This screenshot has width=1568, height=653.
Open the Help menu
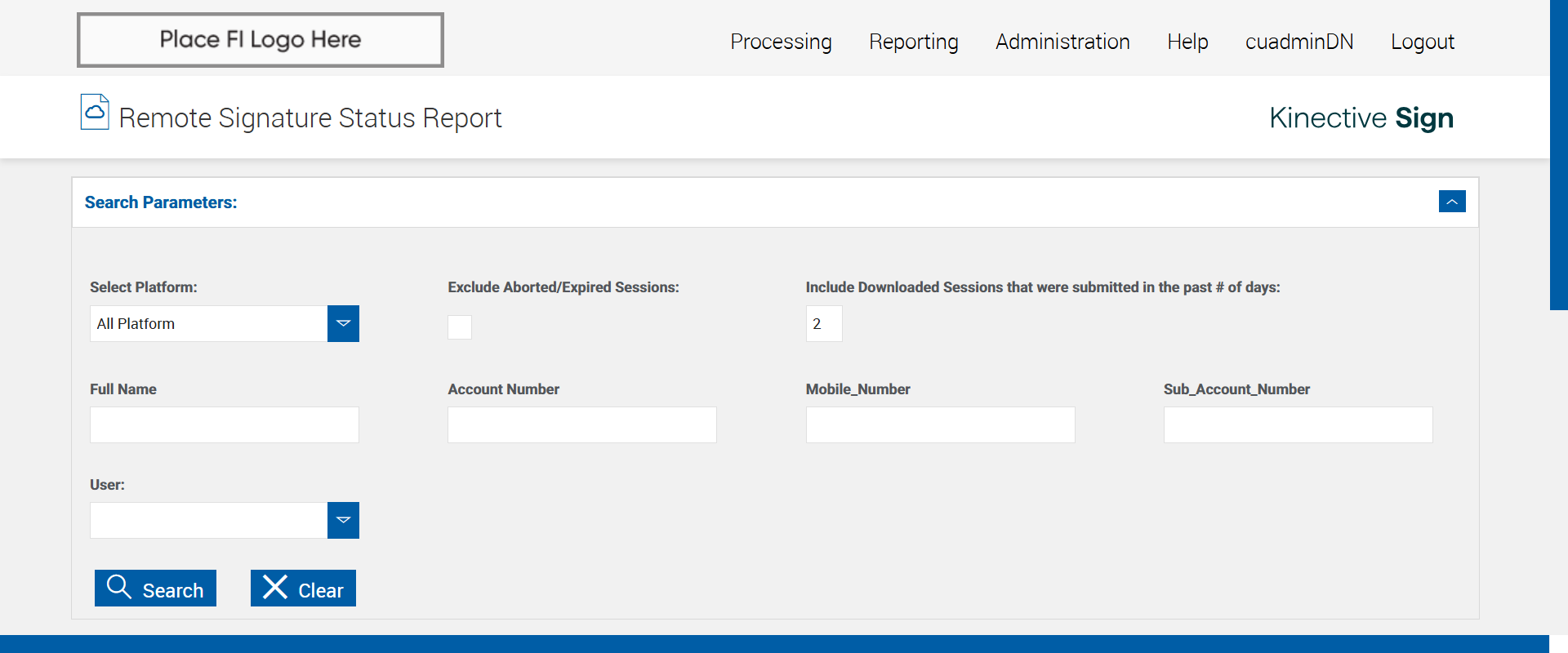coord(1187,42)
